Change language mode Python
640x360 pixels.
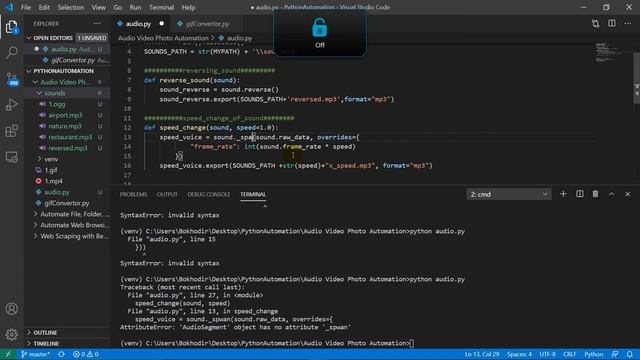pos(593,354)
